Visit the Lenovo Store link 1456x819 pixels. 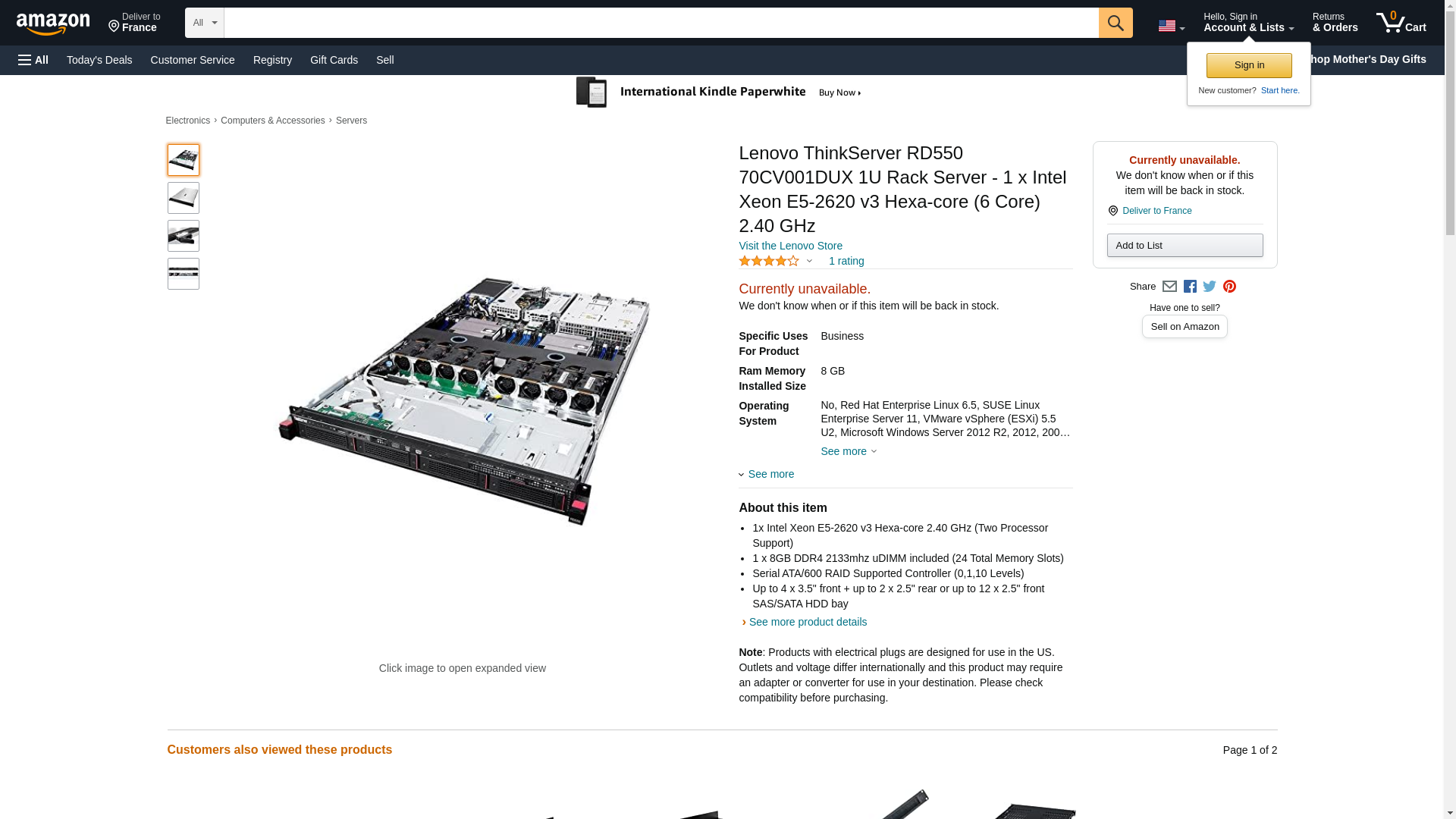(x=790, y=246)
